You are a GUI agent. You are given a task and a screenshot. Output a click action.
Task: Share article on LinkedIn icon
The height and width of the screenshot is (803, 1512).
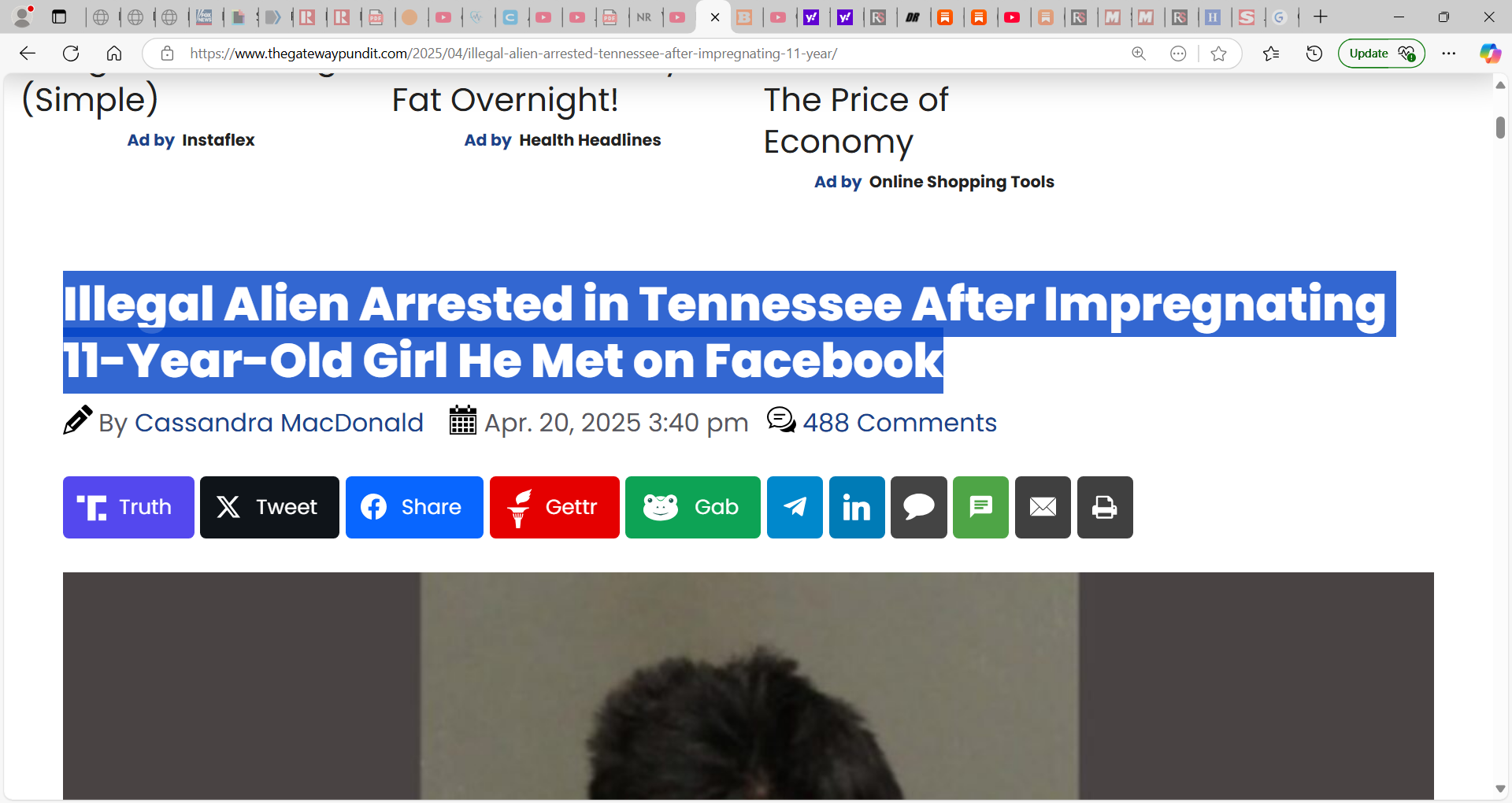pyautogui.click(x=857, y=507)
